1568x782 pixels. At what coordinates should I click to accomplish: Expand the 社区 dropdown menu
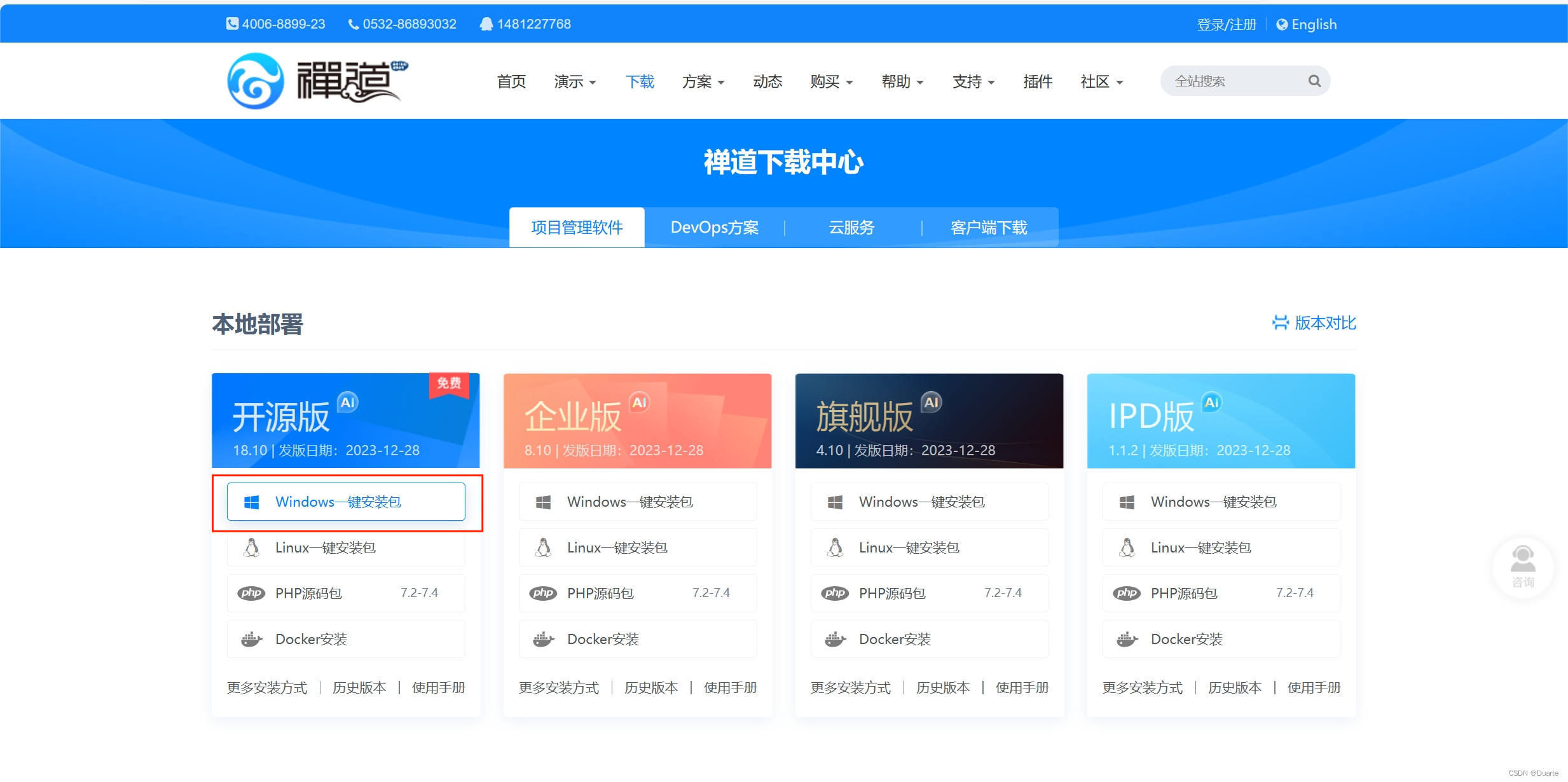1102,81
